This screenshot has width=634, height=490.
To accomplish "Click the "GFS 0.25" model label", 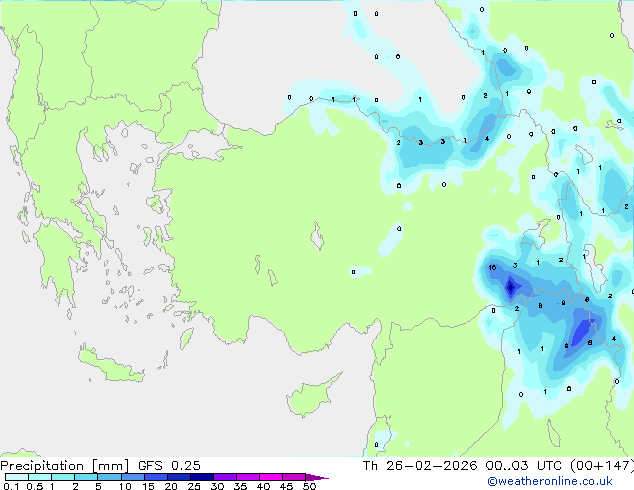I will (169, 466).
